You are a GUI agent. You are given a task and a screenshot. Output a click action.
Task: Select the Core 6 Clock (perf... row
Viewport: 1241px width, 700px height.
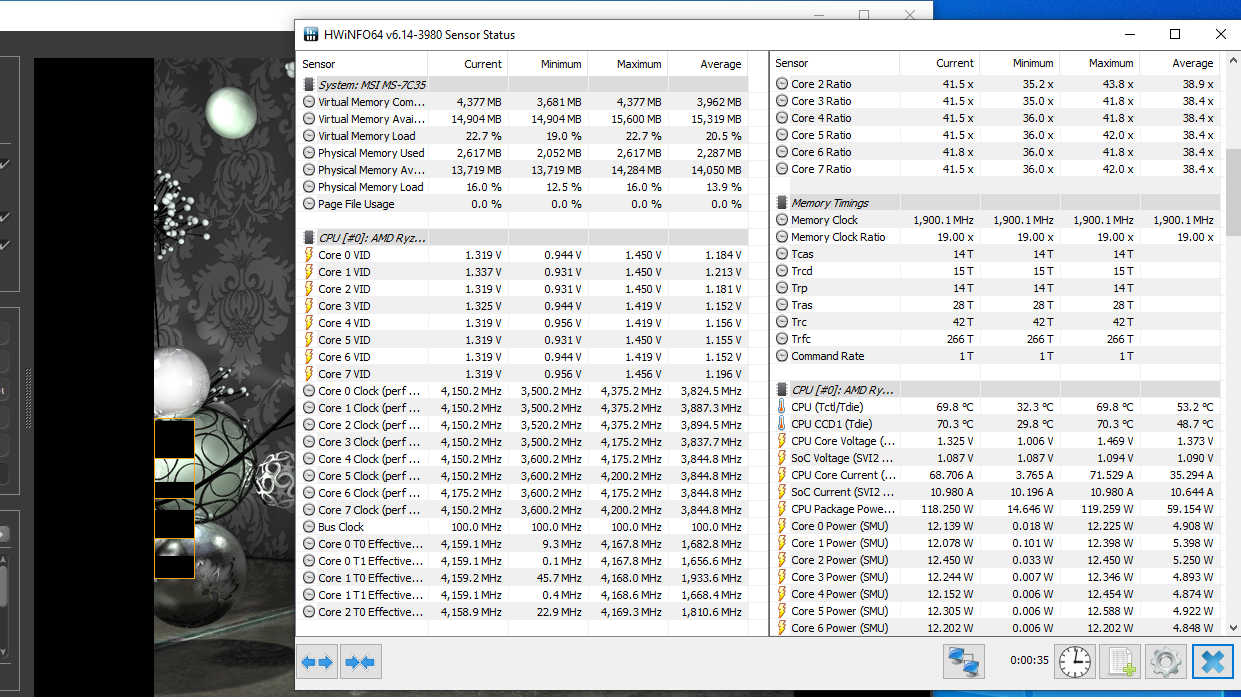point(523,493)
